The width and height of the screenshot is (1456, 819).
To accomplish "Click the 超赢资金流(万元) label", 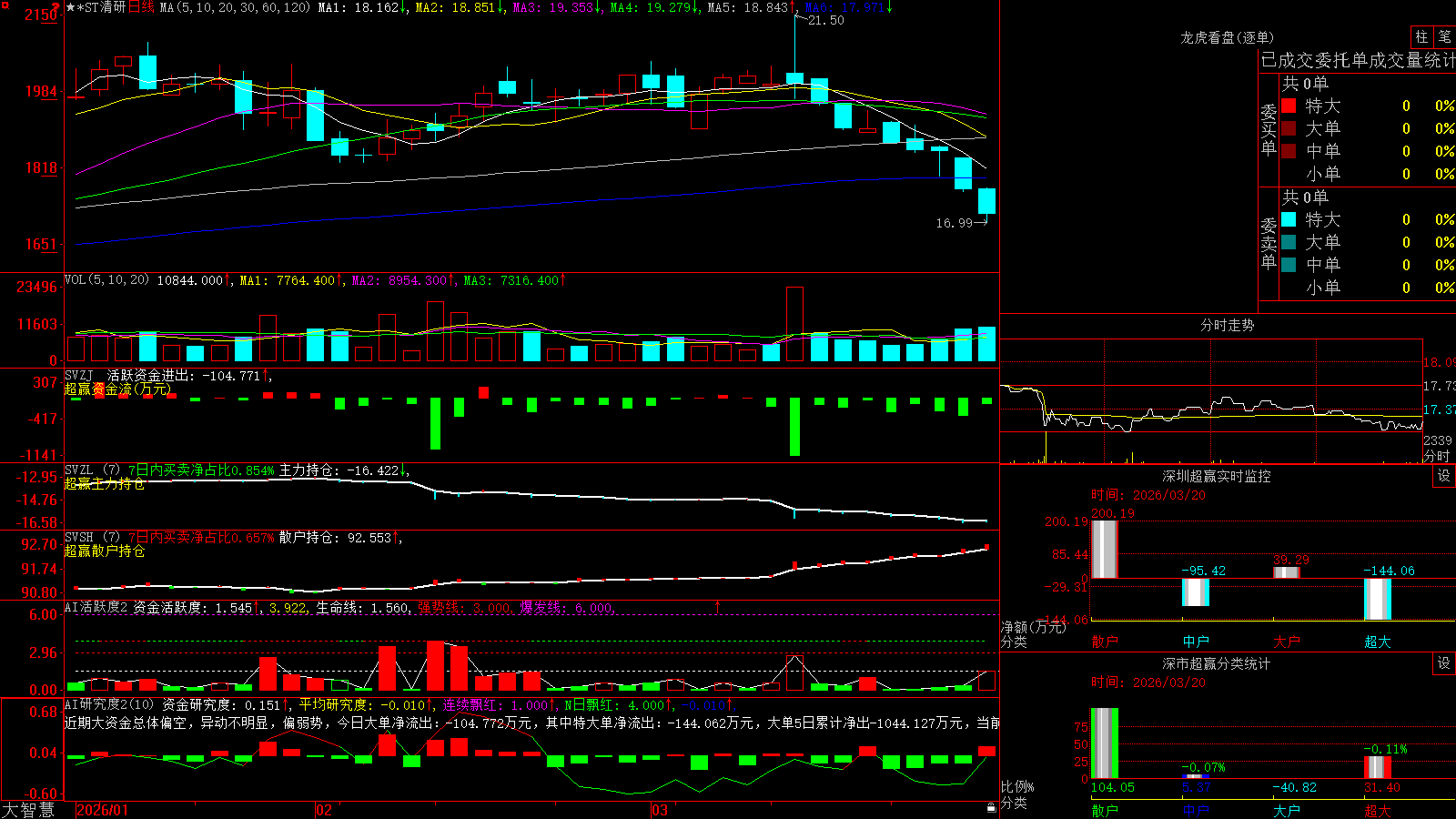I will coord(117,389).
